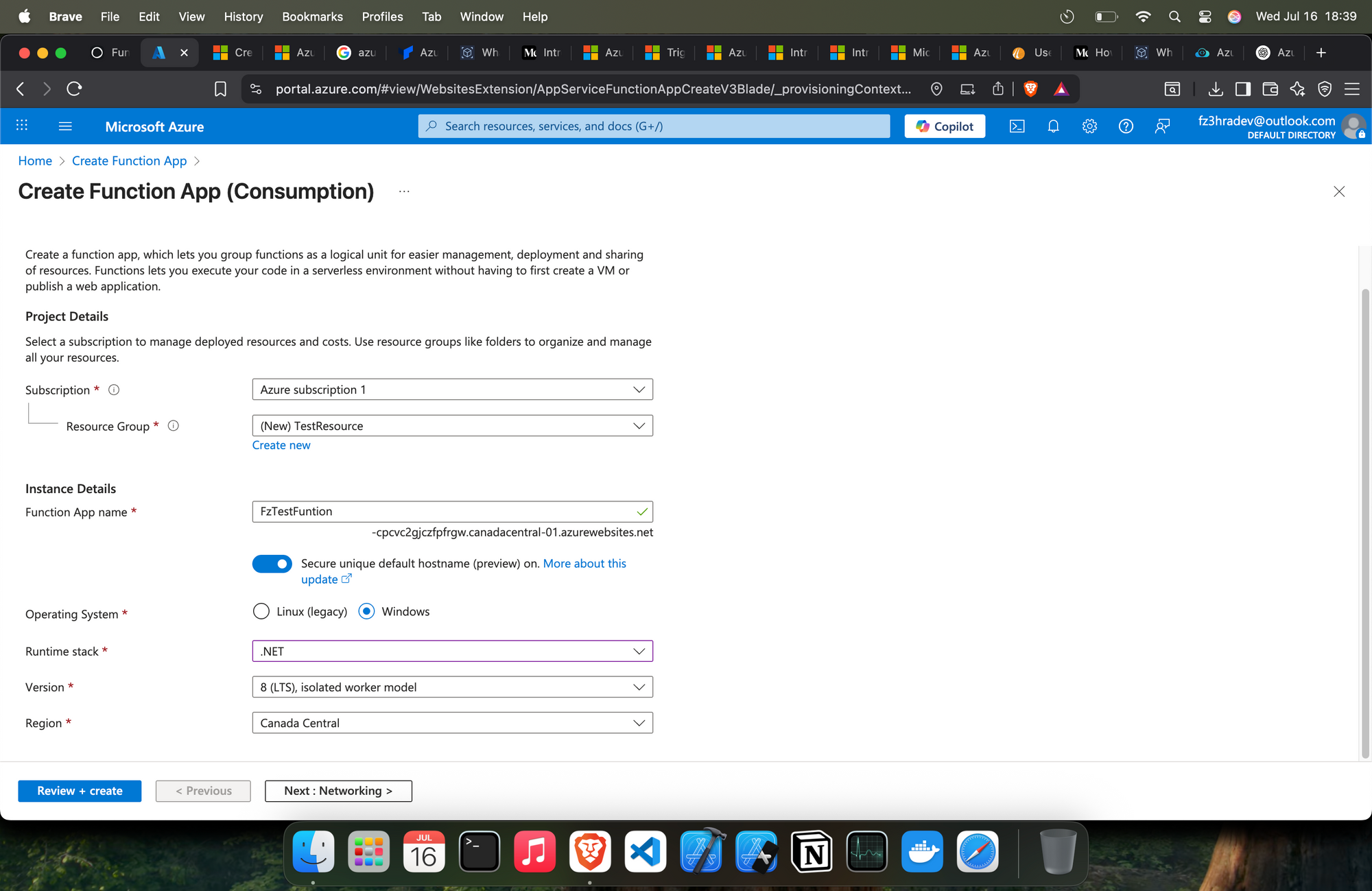Open the 'More about this update' link
Screen dimensions: 1372x891
pos(584,563)
